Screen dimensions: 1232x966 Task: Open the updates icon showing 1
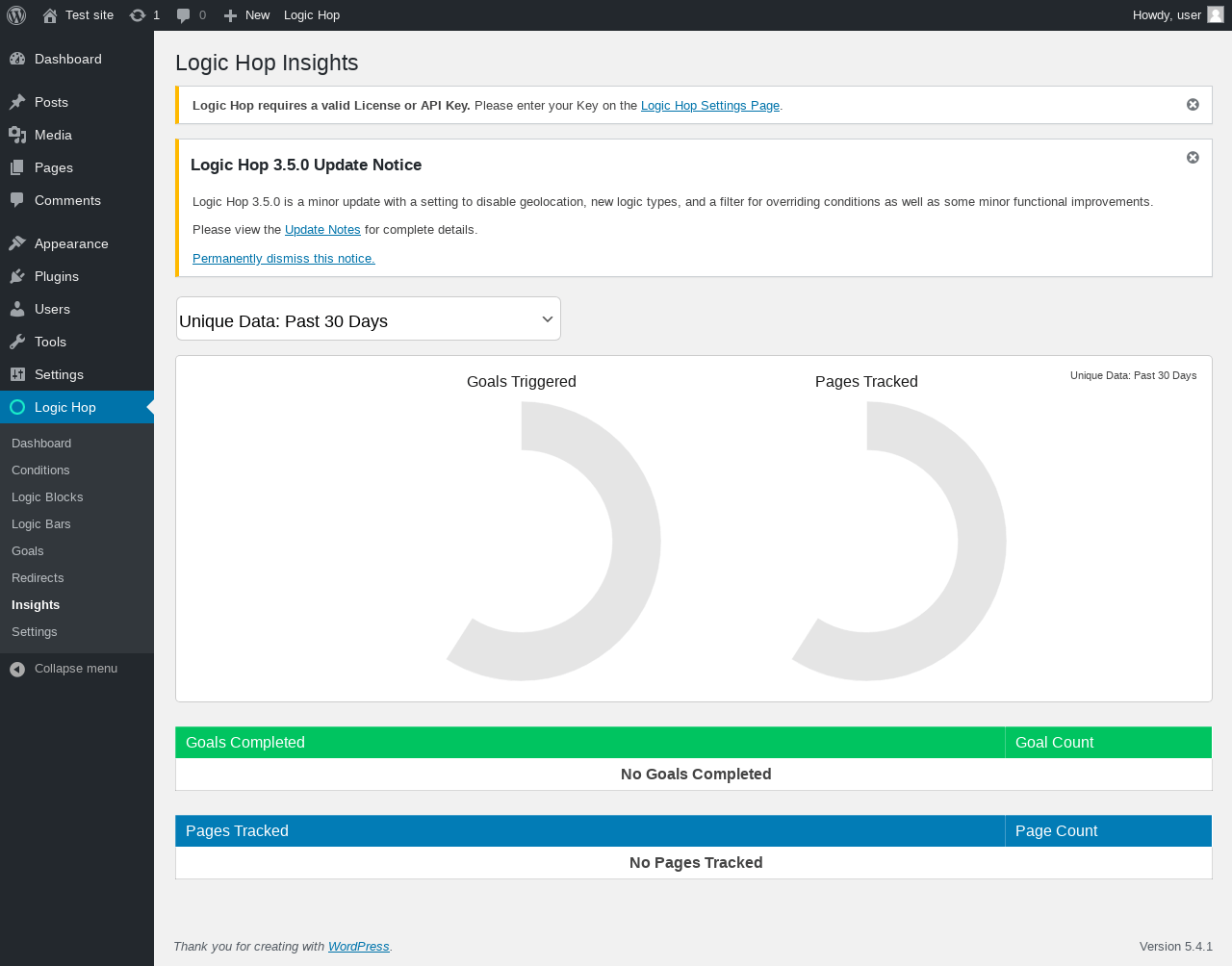(x=138, y=15)
